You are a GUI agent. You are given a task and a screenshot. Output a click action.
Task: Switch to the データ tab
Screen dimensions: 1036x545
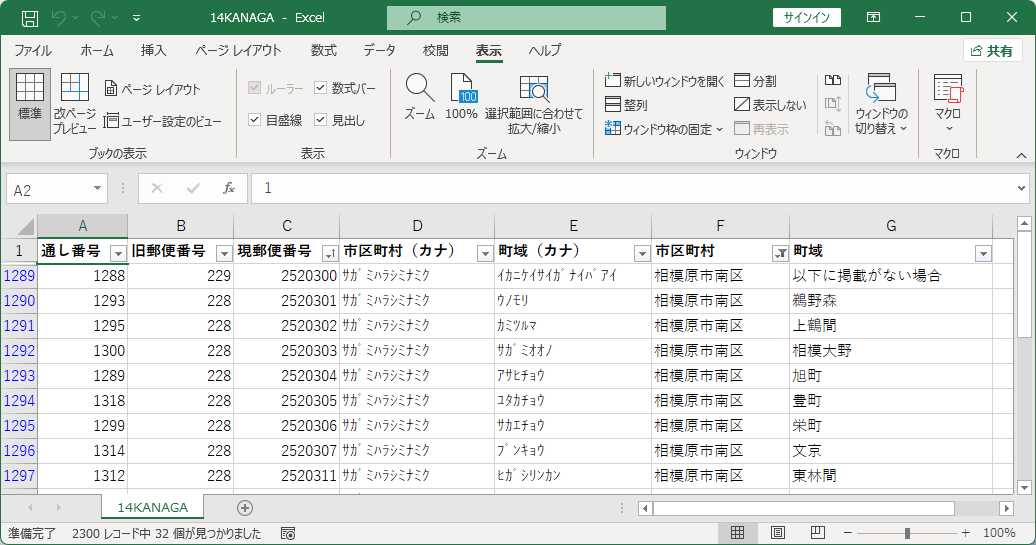(x=379, y=50)
